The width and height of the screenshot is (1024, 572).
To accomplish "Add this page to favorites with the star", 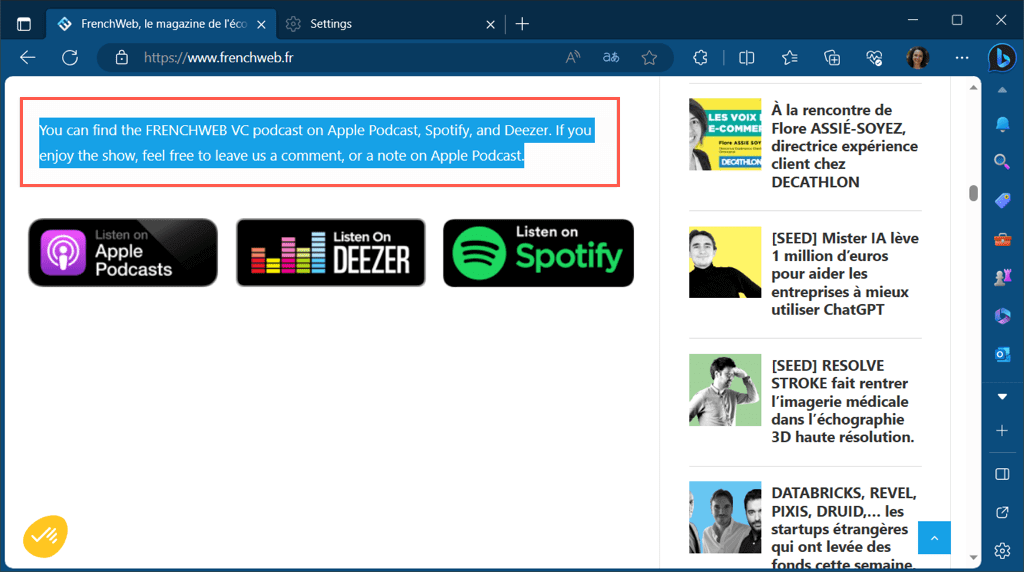I will click(649, 58).
